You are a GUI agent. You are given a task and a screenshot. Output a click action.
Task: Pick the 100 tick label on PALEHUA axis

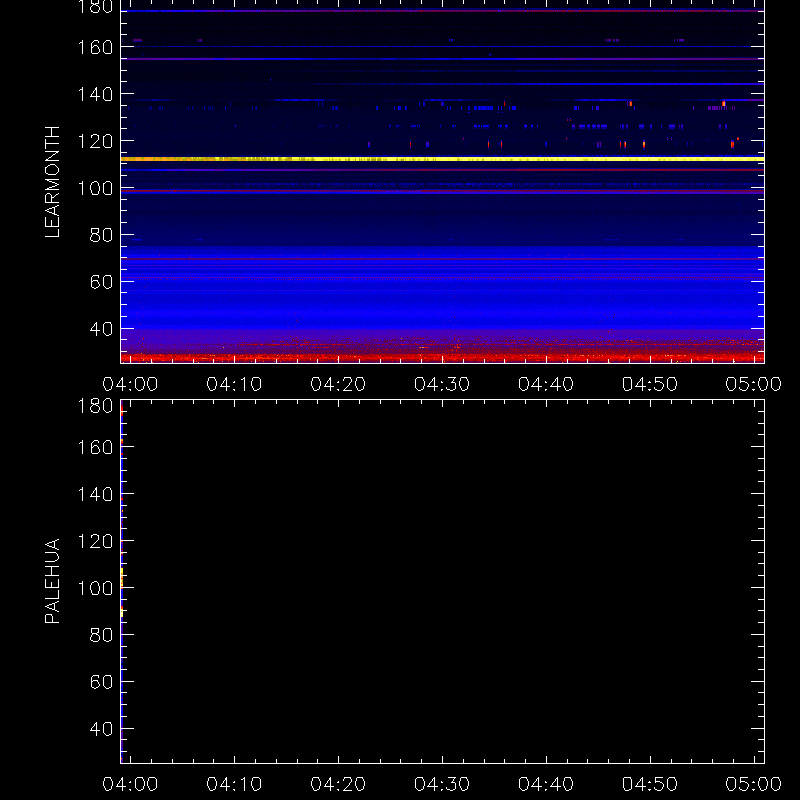pos(95,588)
